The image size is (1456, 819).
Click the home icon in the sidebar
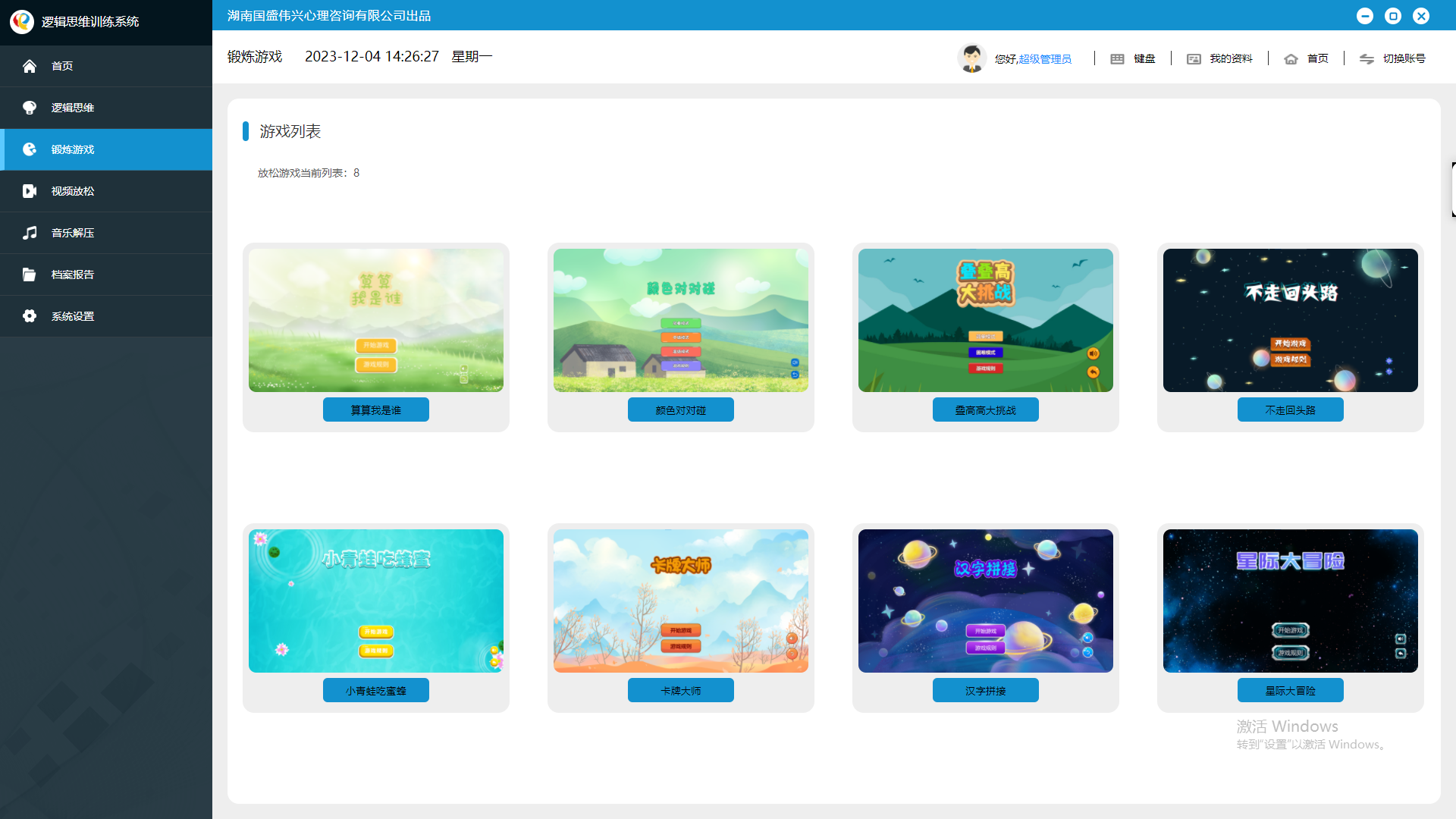pyautogui.click(x=30, y=66)
